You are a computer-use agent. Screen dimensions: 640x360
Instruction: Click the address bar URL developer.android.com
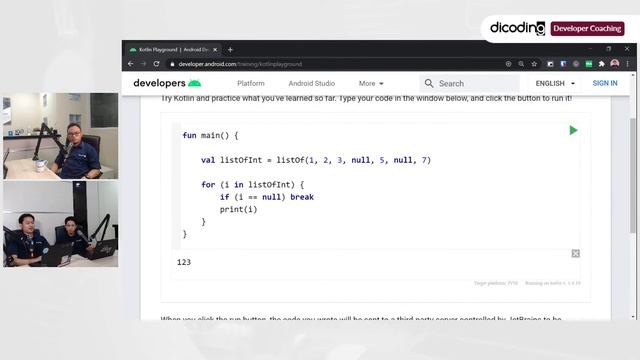tap(240, 64)
